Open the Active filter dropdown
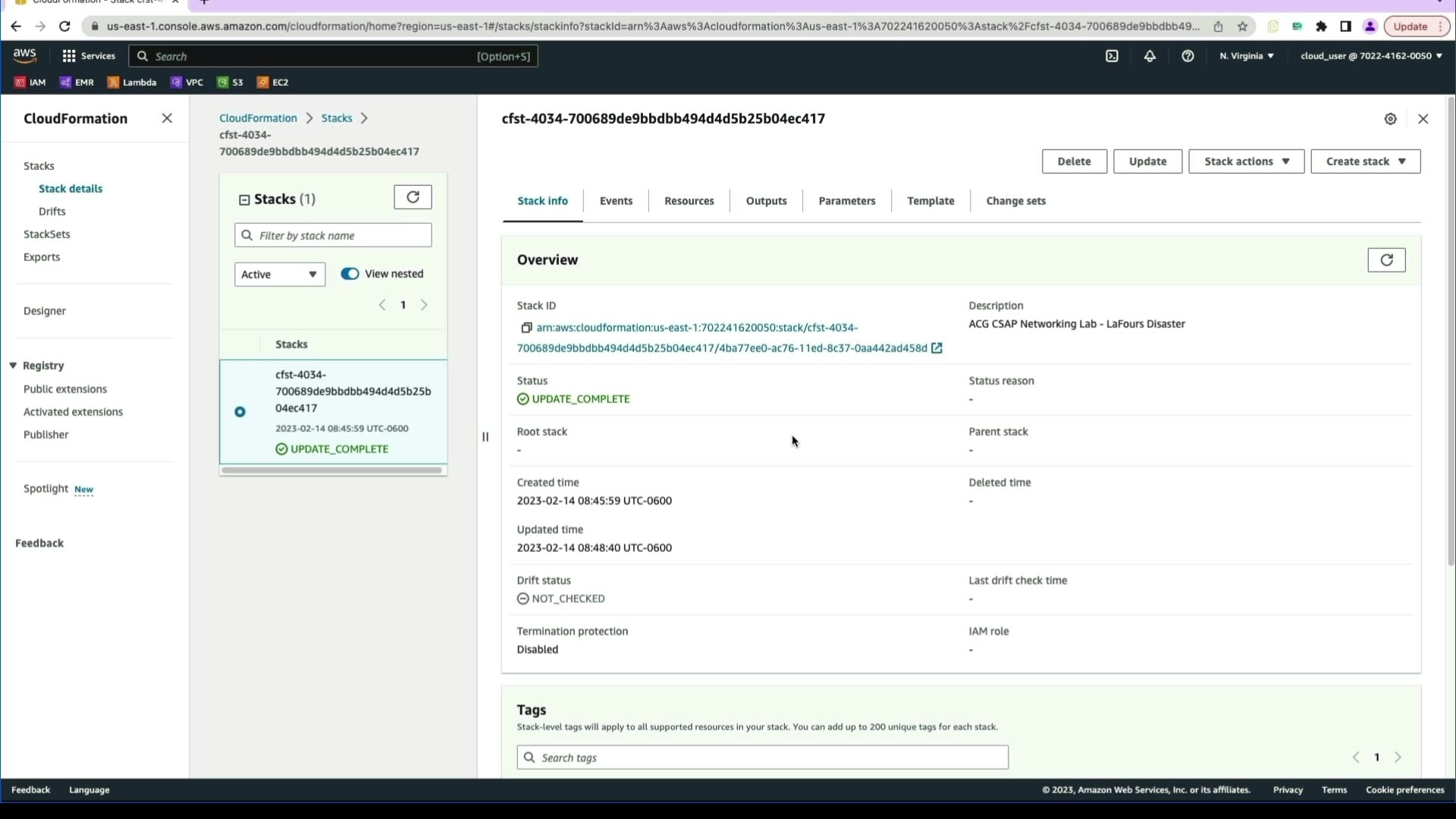The width and height of the screenshot is (1456, 819). pos(279,275)
